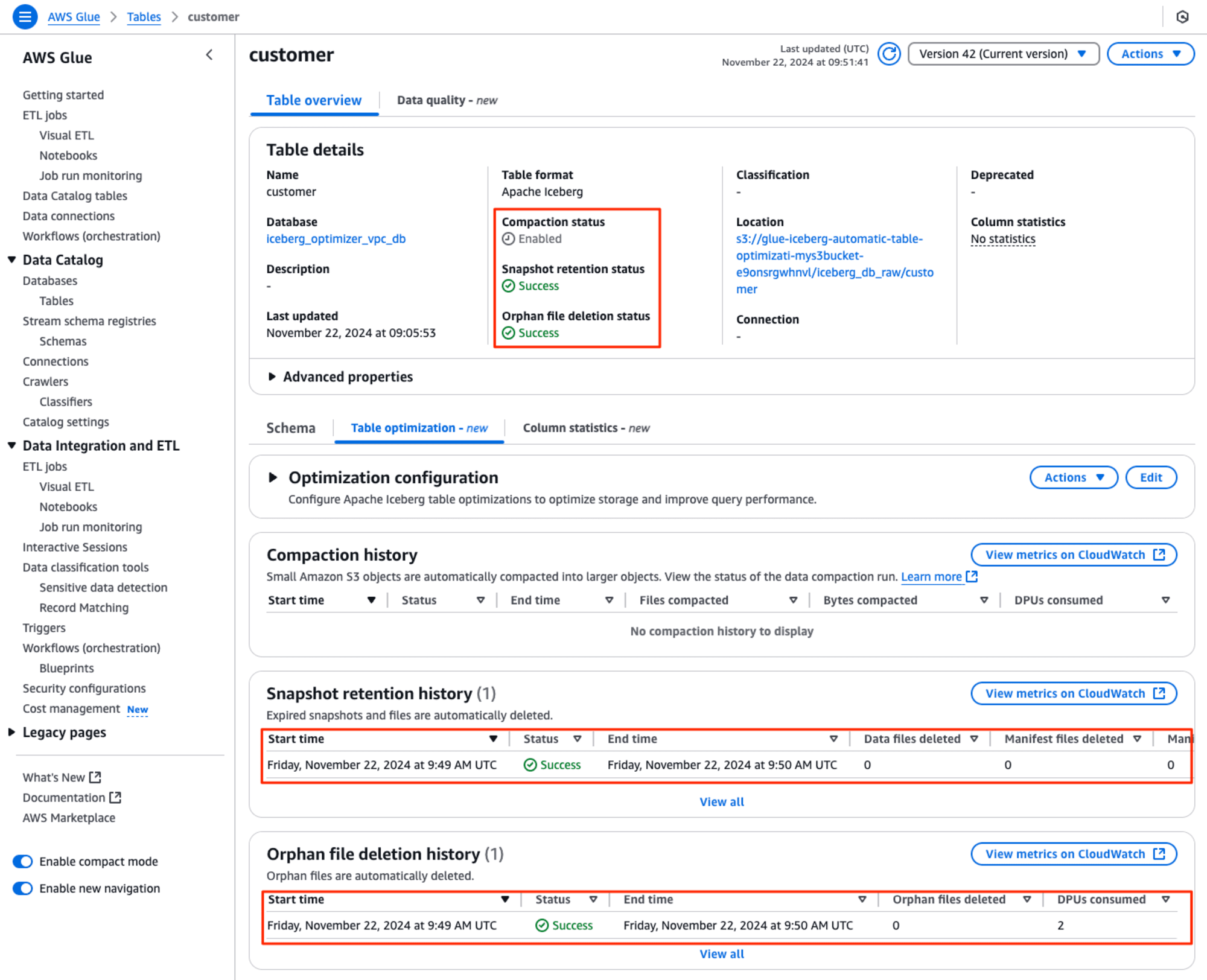Sort Snapshot retention by Data files deleted
The height and width of the screenshot is (980, 1207).
[x=973, y=739]
